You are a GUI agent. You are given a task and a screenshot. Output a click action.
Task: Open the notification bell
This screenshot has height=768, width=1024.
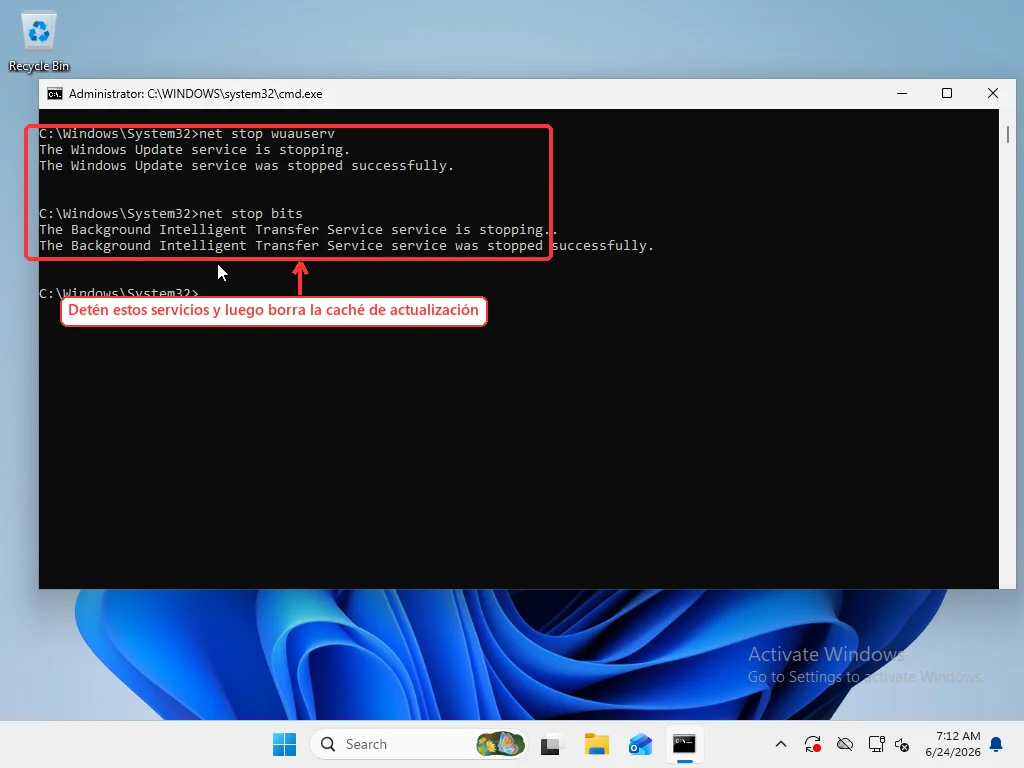coord(996,744)
